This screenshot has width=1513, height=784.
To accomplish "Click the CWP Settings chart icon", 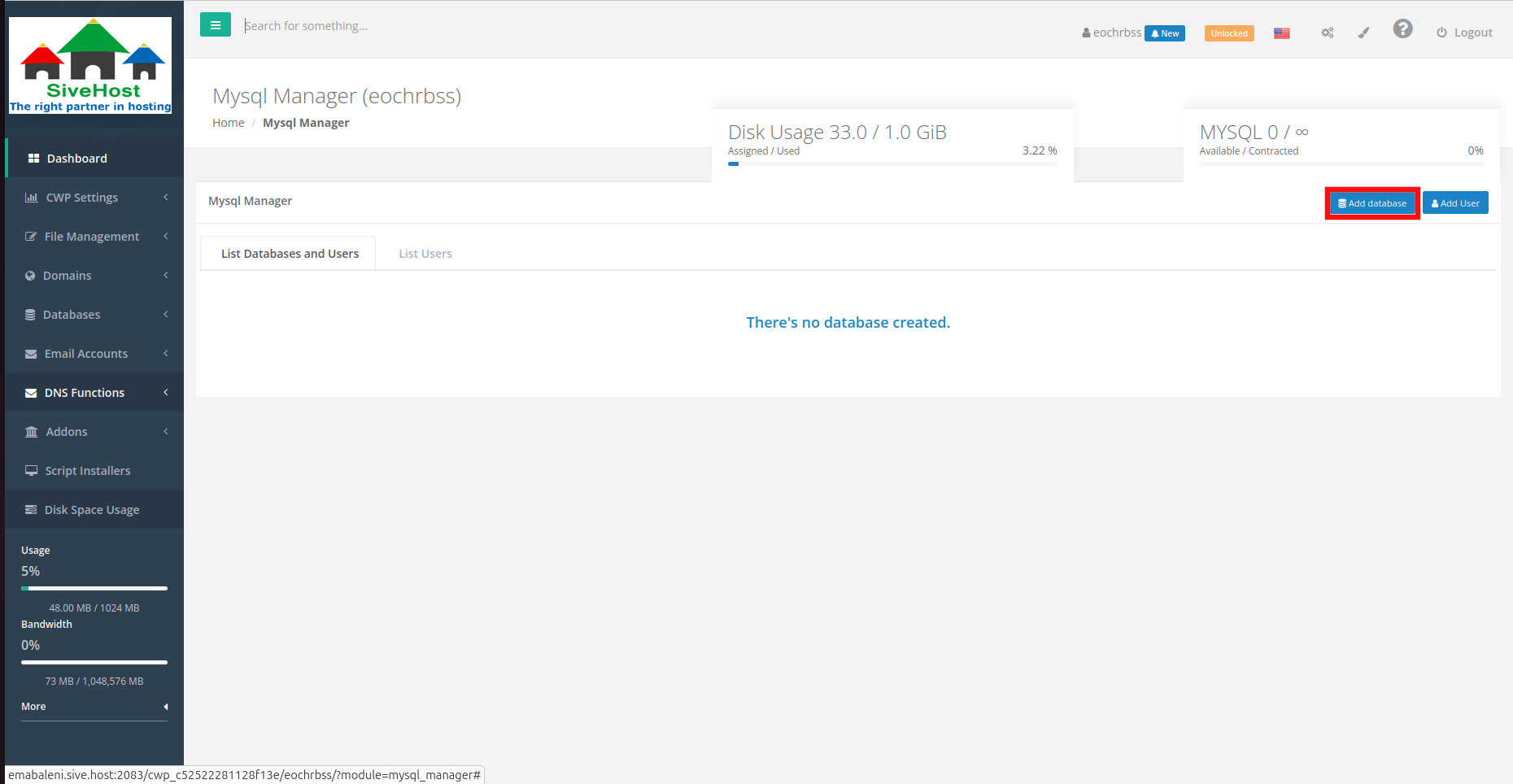I will [x=32, y=198].
